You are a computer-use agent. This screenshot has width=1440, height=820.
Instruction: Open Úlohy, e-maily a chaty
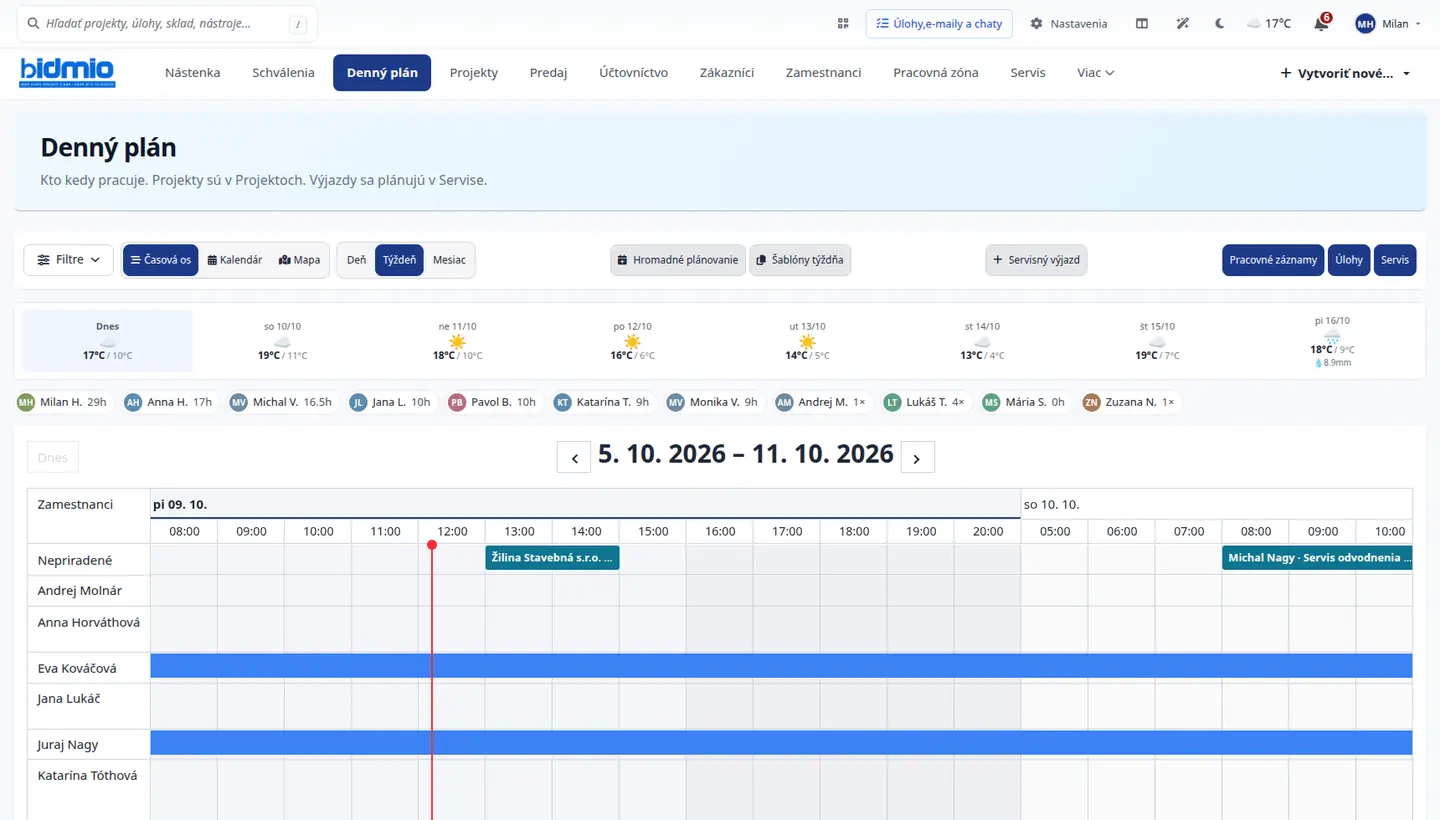pos(939,23)
